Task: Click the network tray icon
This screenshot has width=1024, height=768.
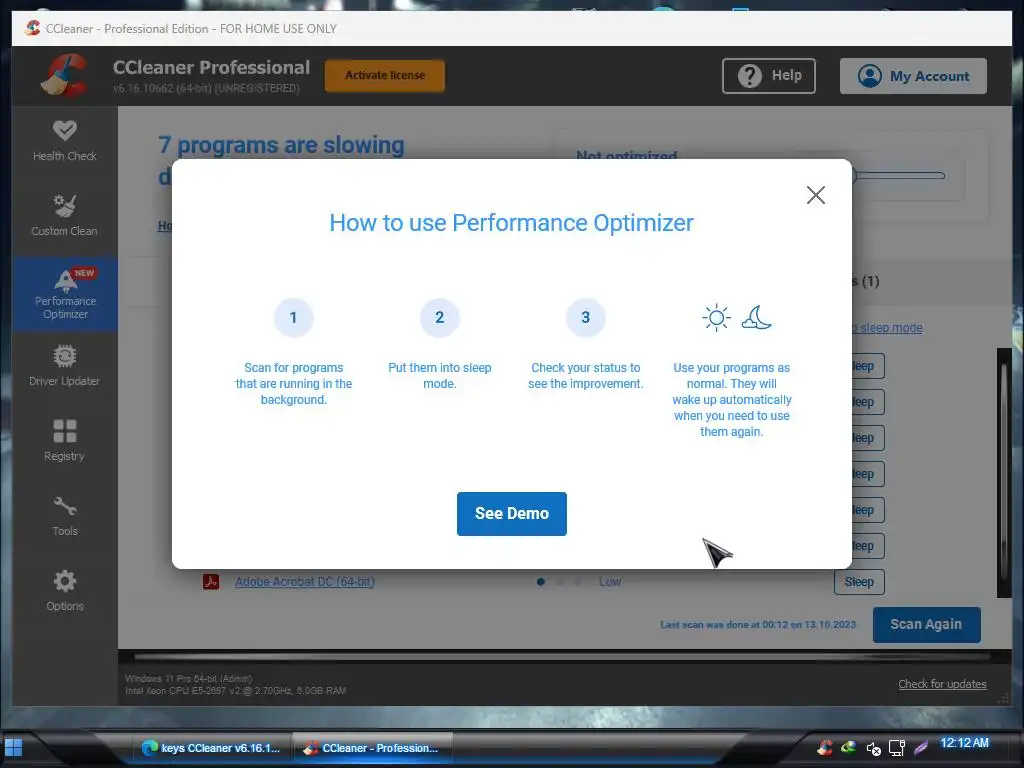Action: coord(897,748)
